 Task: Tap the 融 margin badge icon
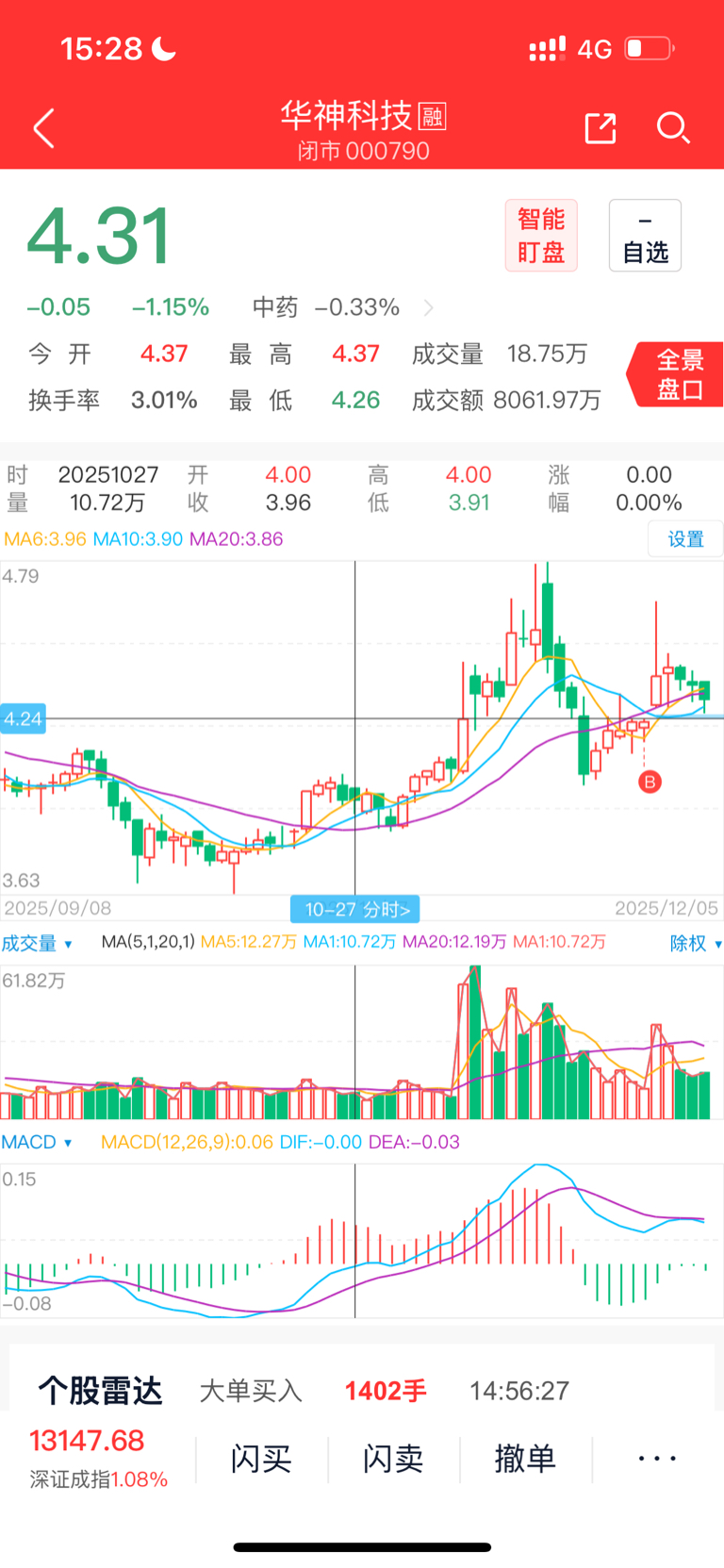[432, 117]
